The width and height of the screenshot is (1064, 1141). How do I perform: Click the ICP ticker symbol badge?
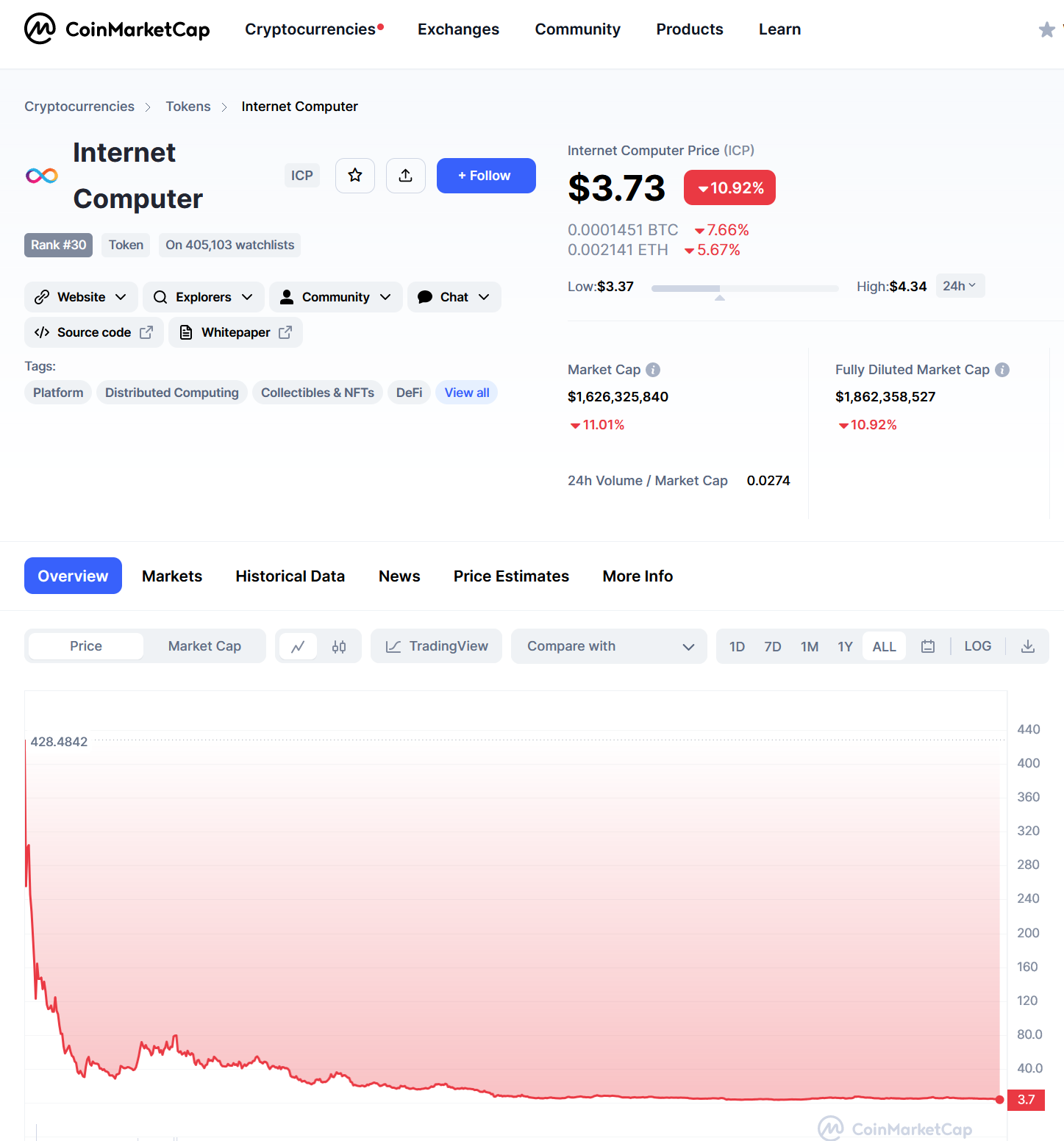point(301,176)
